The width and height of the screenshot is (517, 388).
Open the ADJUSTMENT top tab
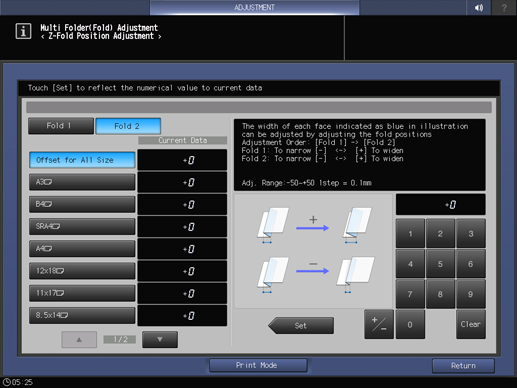point(254,7)
